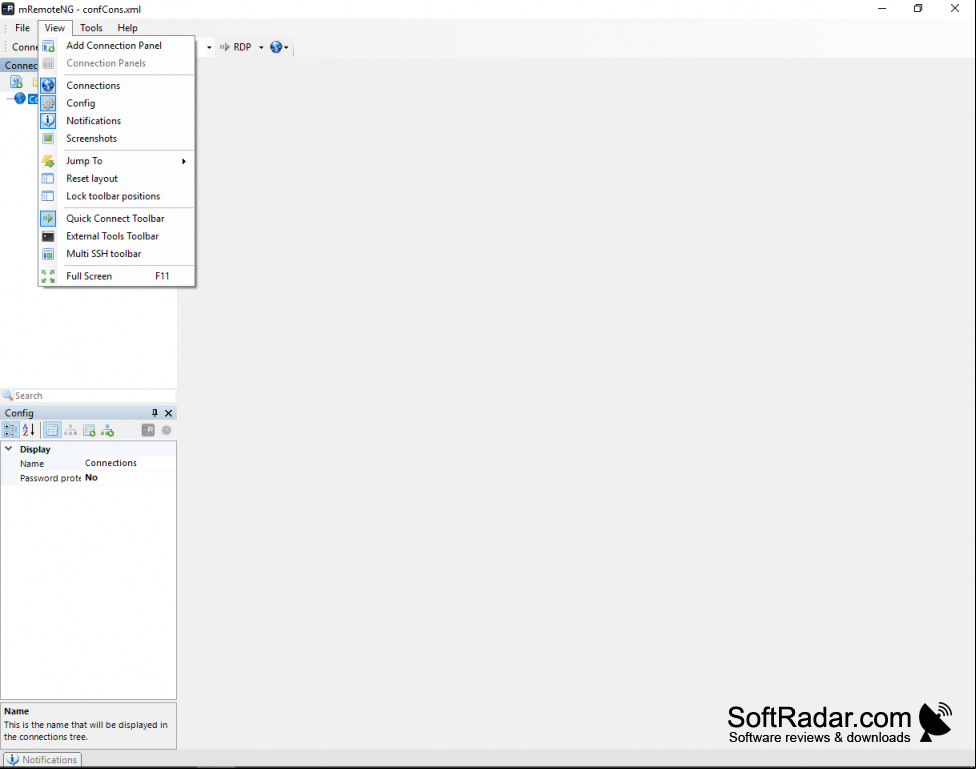The height and width of the screenshot is (769, 976).
Task: Toggle the Connections panel in the View menu
Action: pyautogui.click(x=117, y=85)
